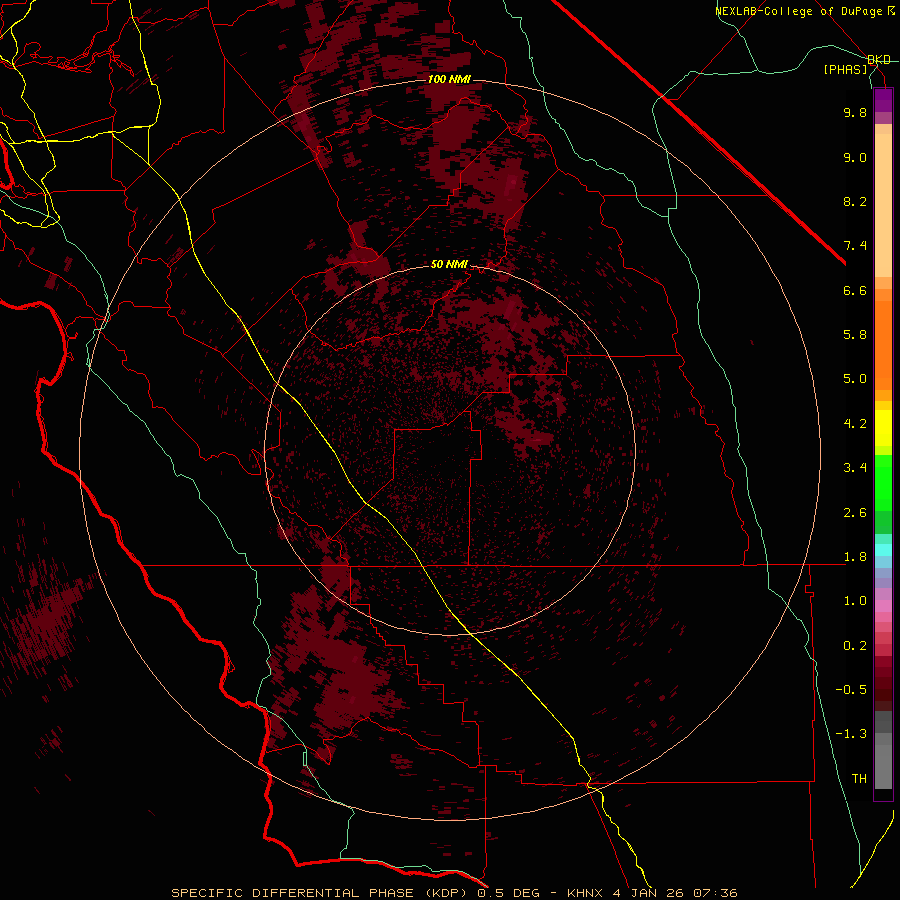Click the 1.8 value on color scale
This screenshot has width=900, height=900.
855,557
